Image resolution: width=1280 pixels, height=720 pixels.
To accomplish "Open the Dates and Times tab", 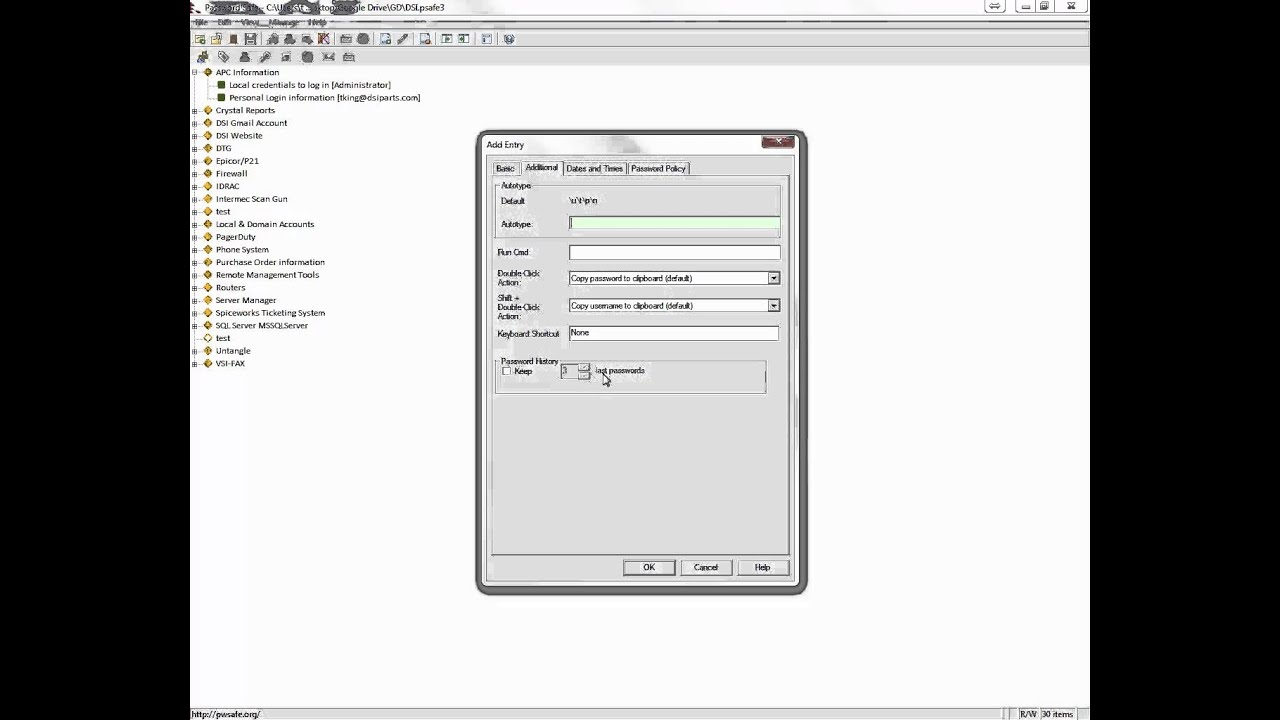I will [x=595, y=168].
